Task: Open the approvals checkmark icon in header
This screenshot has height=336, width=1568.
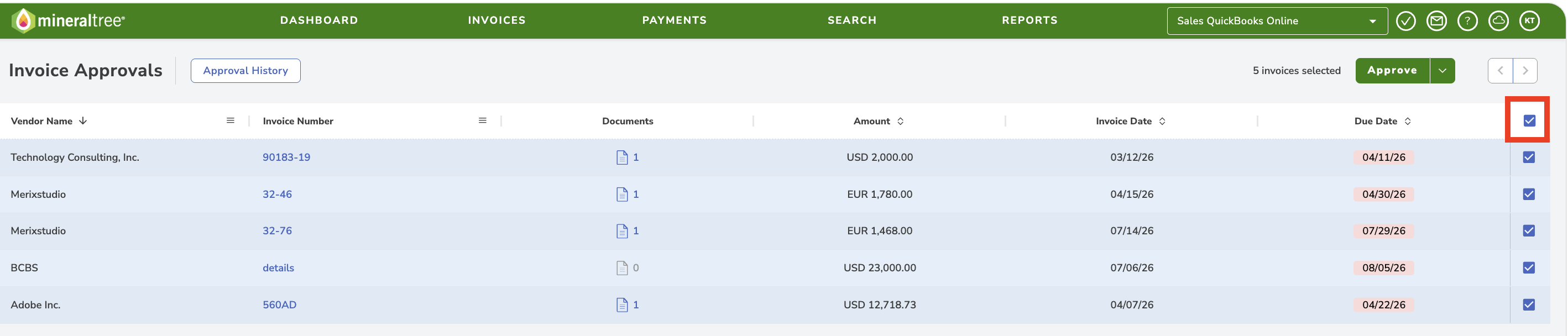Action: 1405,22
